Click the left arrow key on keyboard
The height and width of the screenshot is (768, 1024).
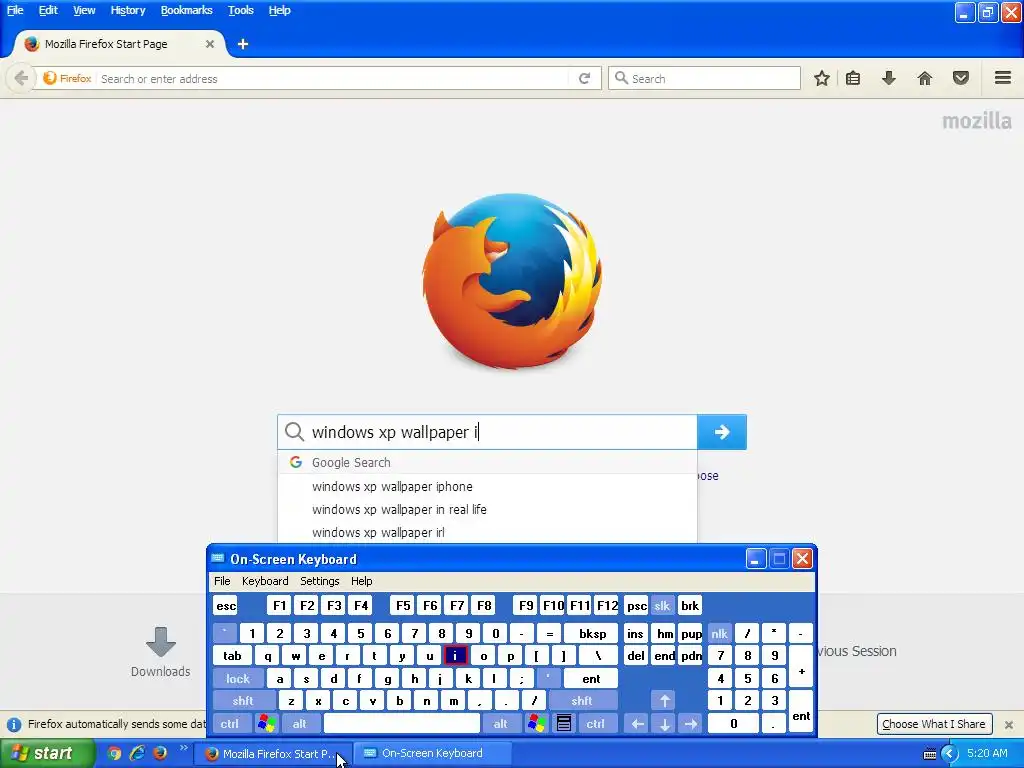tap(637, 724)
